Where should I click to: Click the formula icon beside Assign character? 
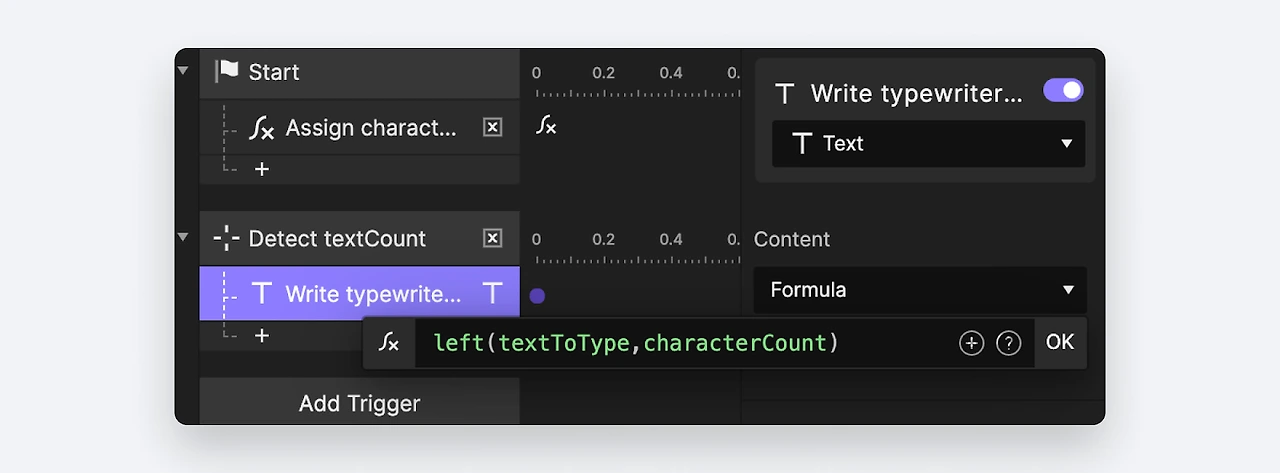tap(261, 128)
